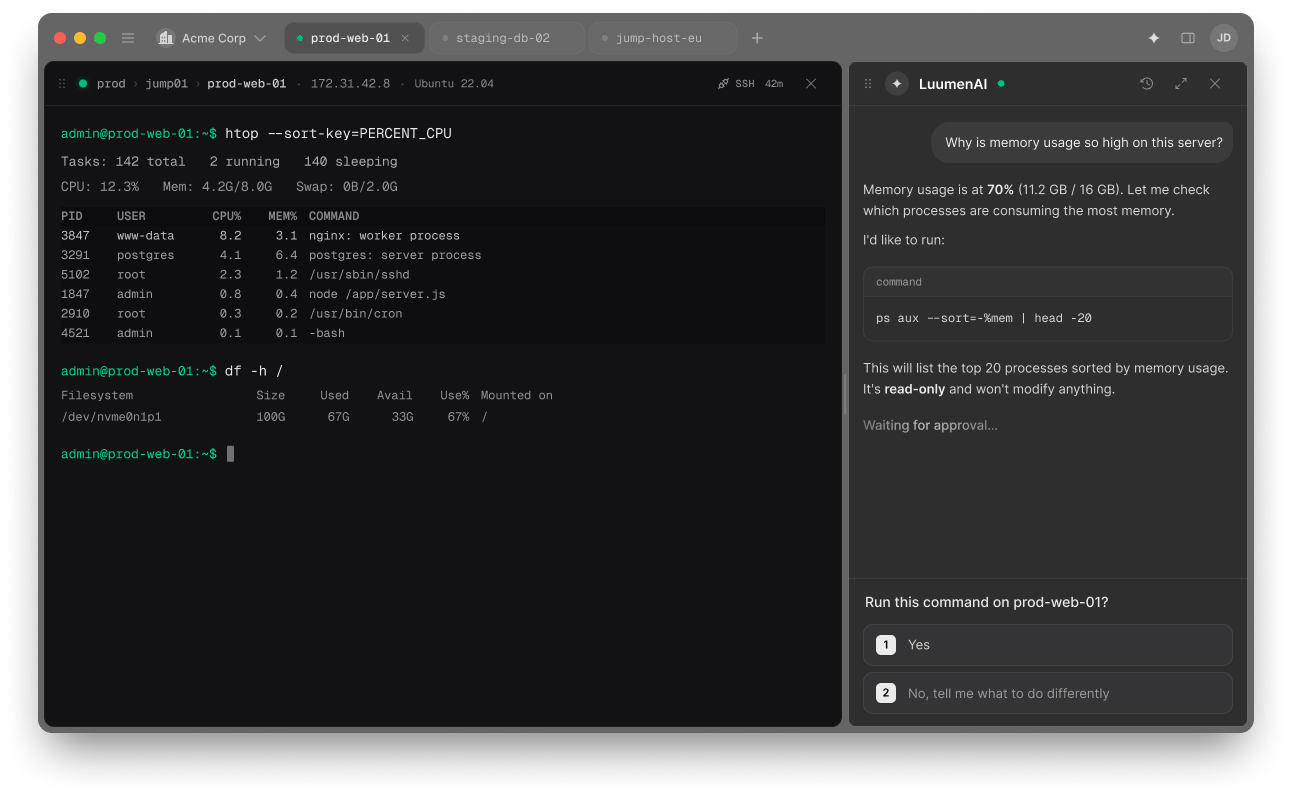Add a new session tab
Image resolution: width=1292 pixels, height=796 pixels.
(757, 38)
